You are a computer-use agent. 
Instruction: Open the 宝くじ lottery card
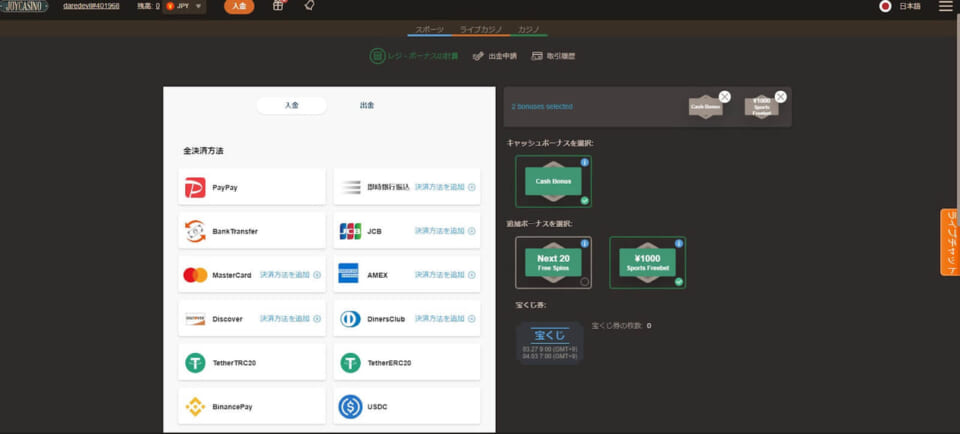550,343
